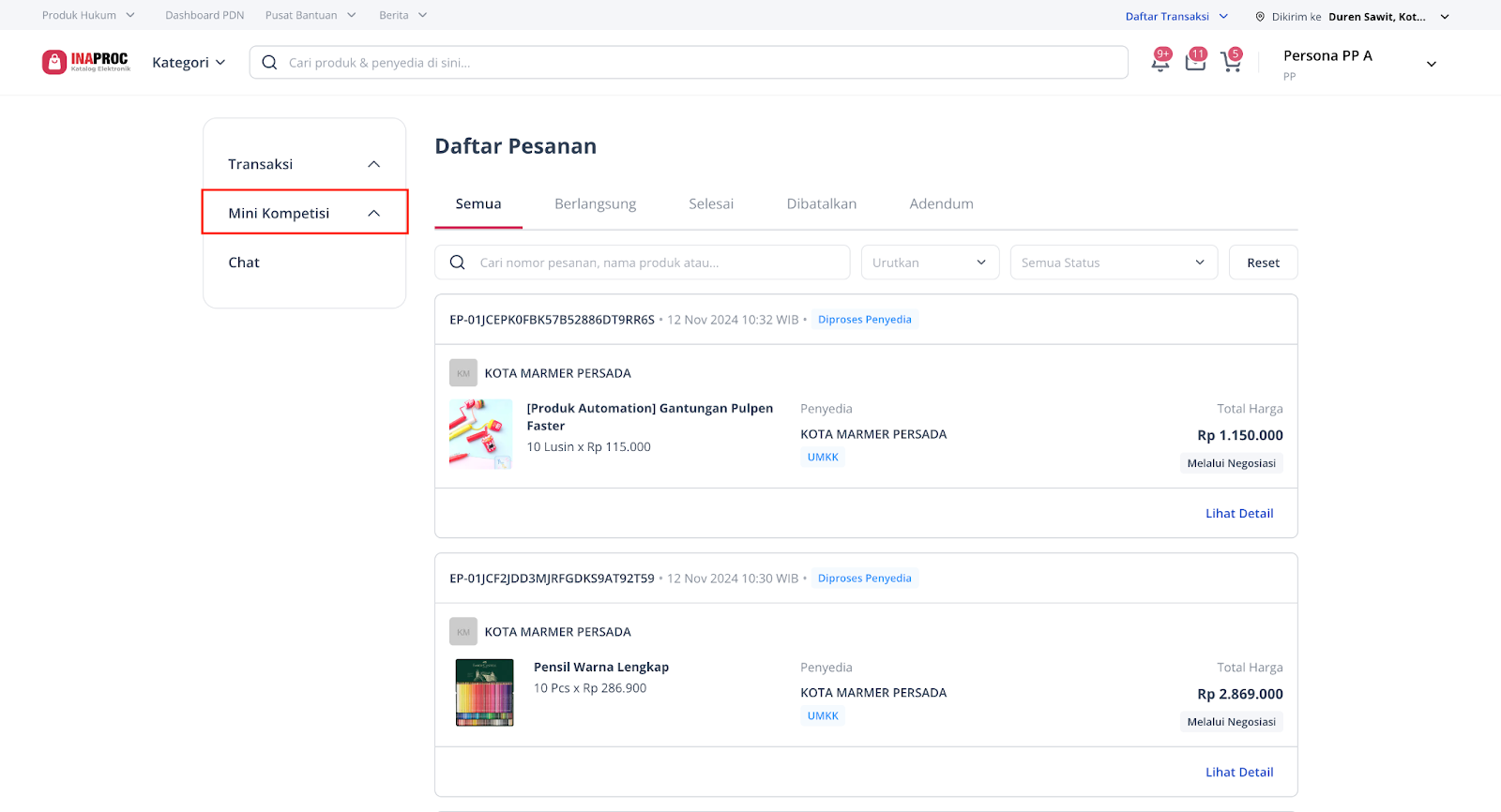This screenshot has width=1501, height=812.
Task: Open the notifications bell icon
Action: (1160, 62)
